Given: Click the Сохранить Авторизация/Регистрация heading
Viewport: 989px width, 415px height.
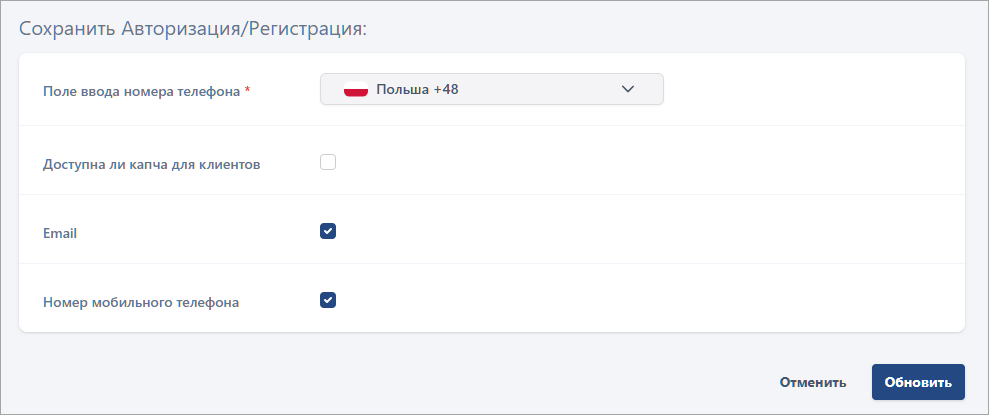Looking at the screenshot, I should (193, 29).
